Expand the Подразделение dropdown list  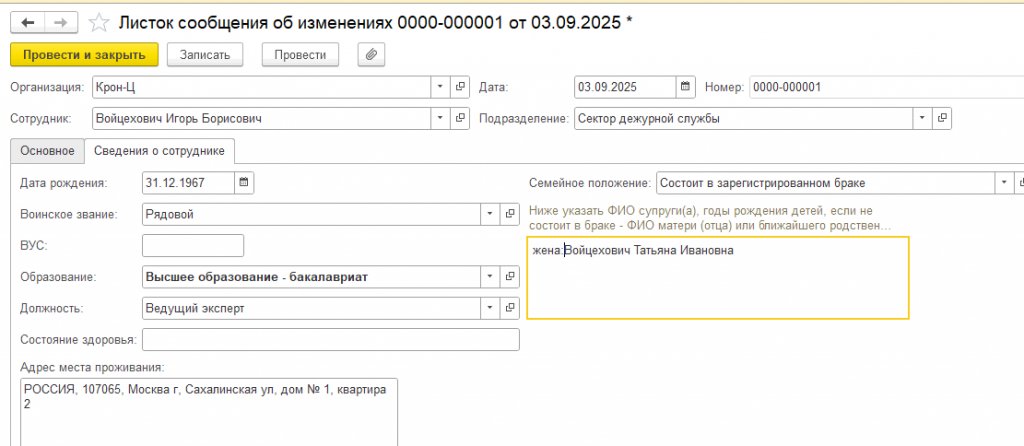(x=922, y=118)
